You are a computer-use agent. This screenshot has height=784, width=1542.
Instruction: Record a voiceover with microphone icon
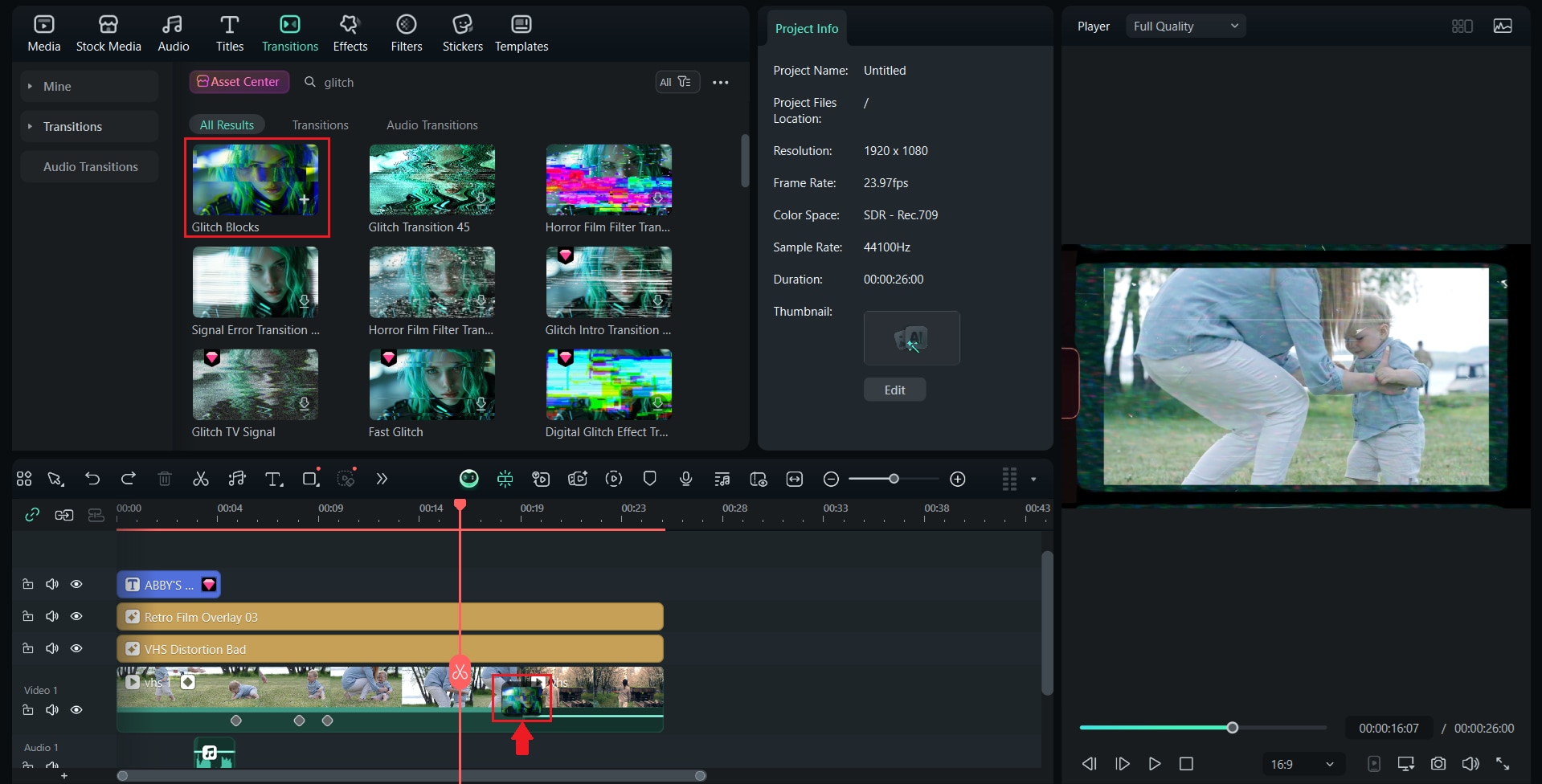685,479
